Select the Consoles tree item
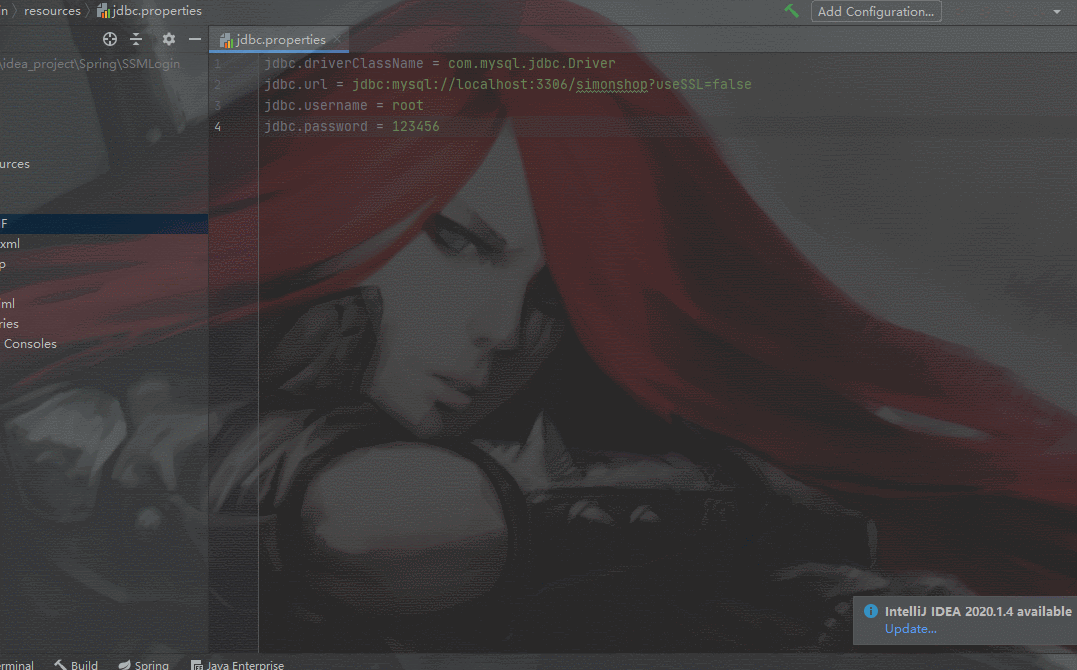1077x670 pixels. (30, 344)
